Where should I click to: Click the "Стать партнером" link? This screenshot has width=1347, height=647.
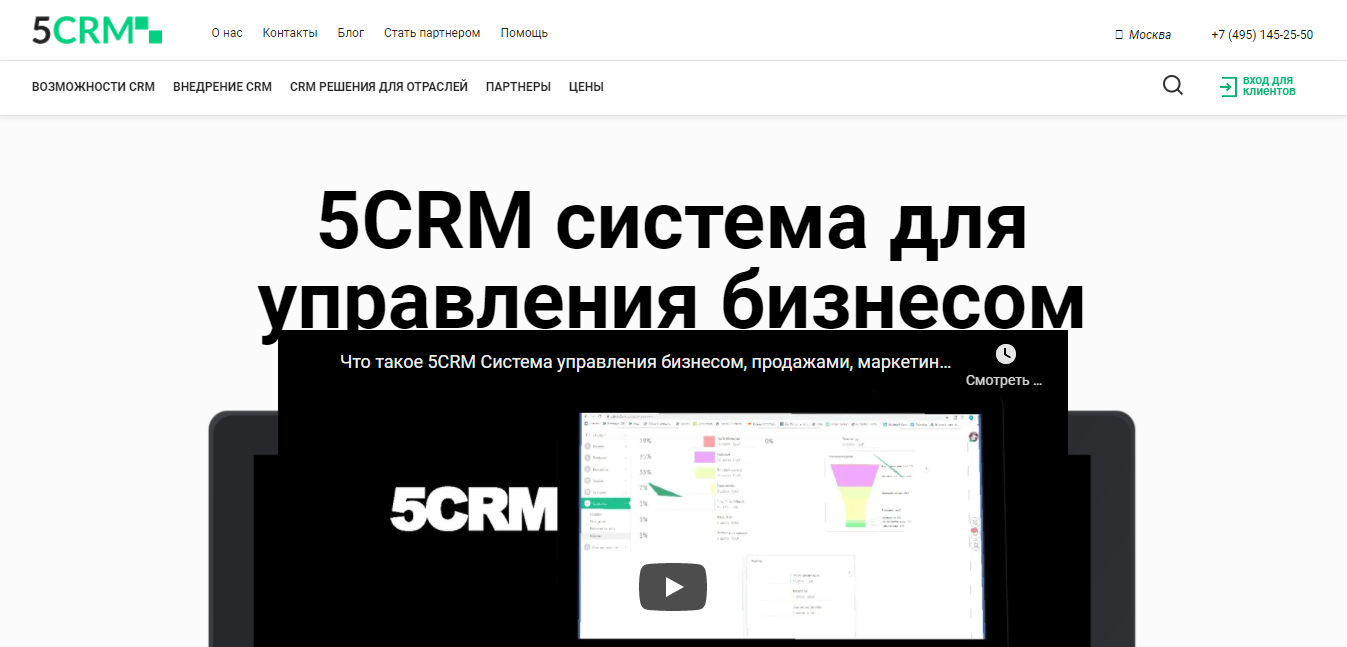click(432, 32)
